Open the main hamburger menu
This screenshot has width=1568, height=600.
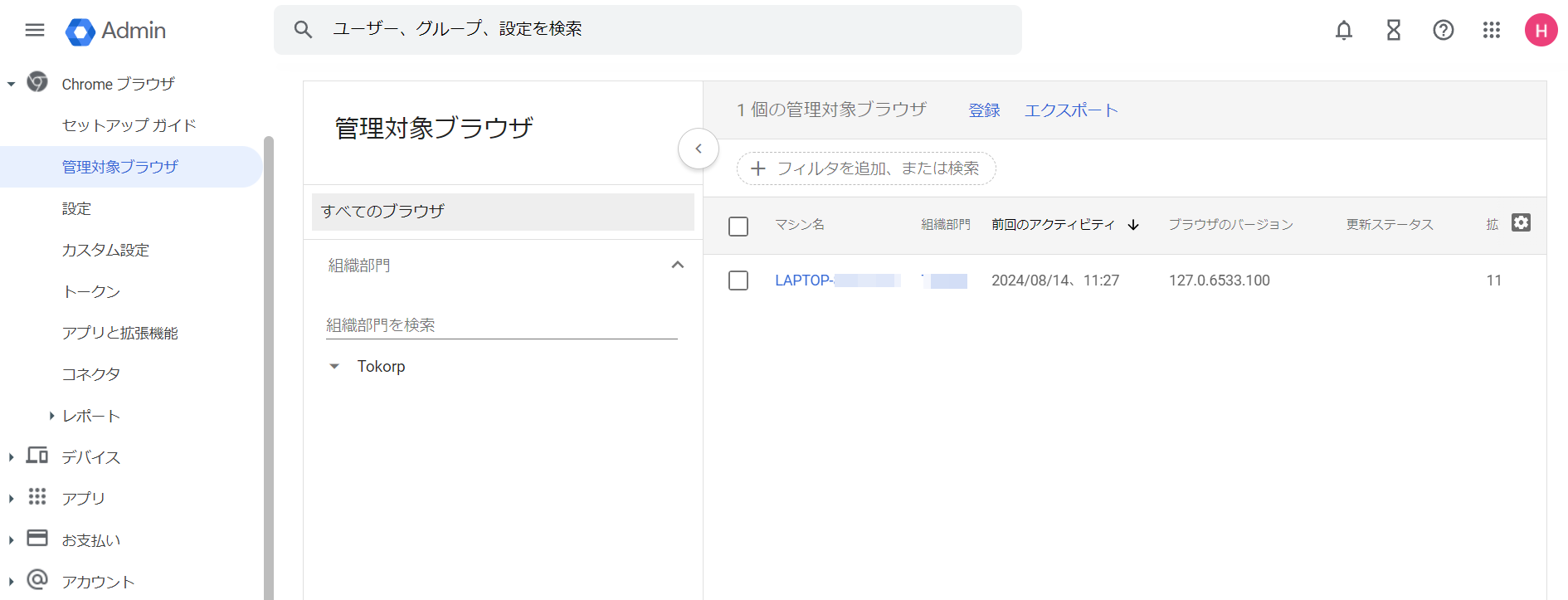pyautogui.click(x=35, y=31)
